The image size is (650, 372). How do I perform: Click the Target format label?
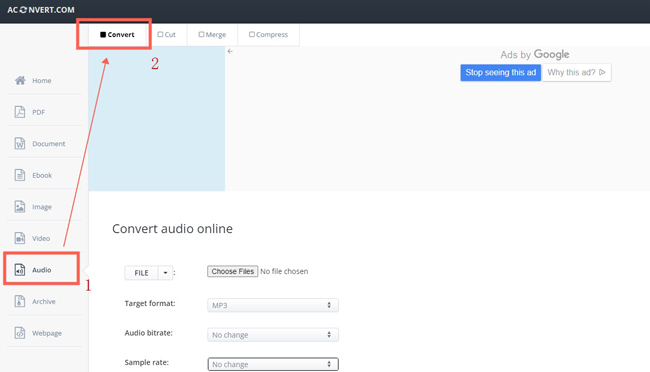[x=150, y=304]
